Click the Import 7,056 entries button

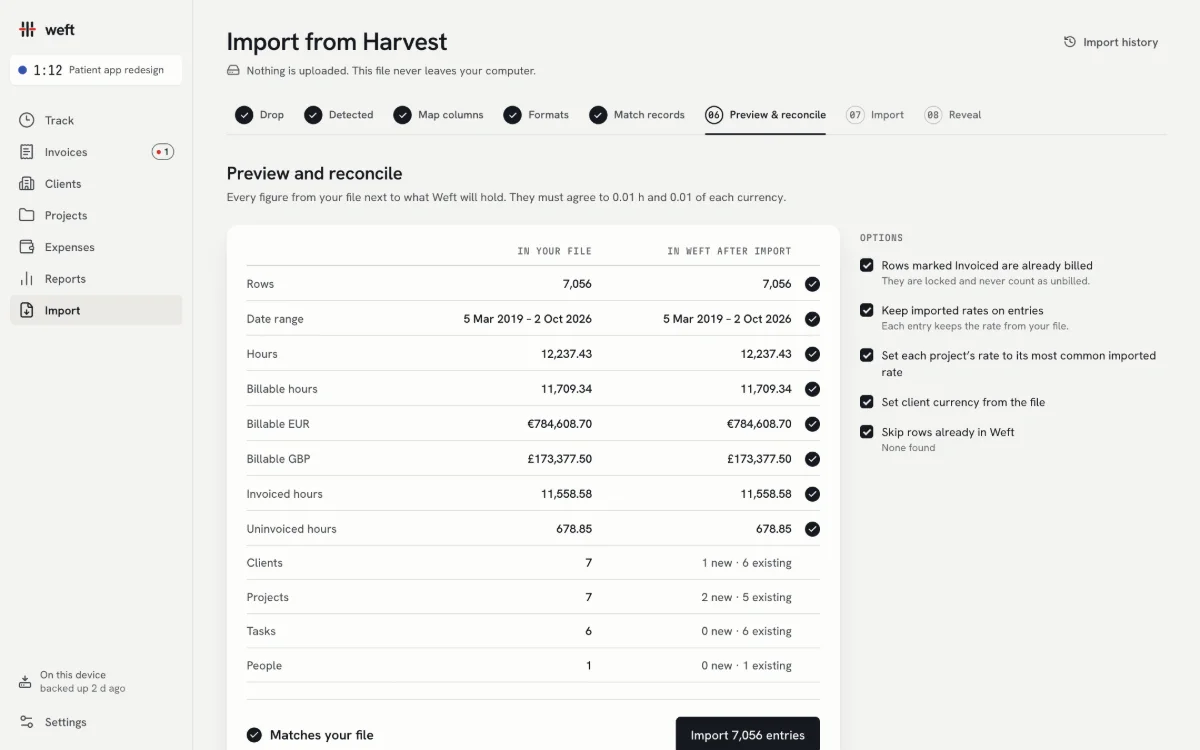pos(748,734)
